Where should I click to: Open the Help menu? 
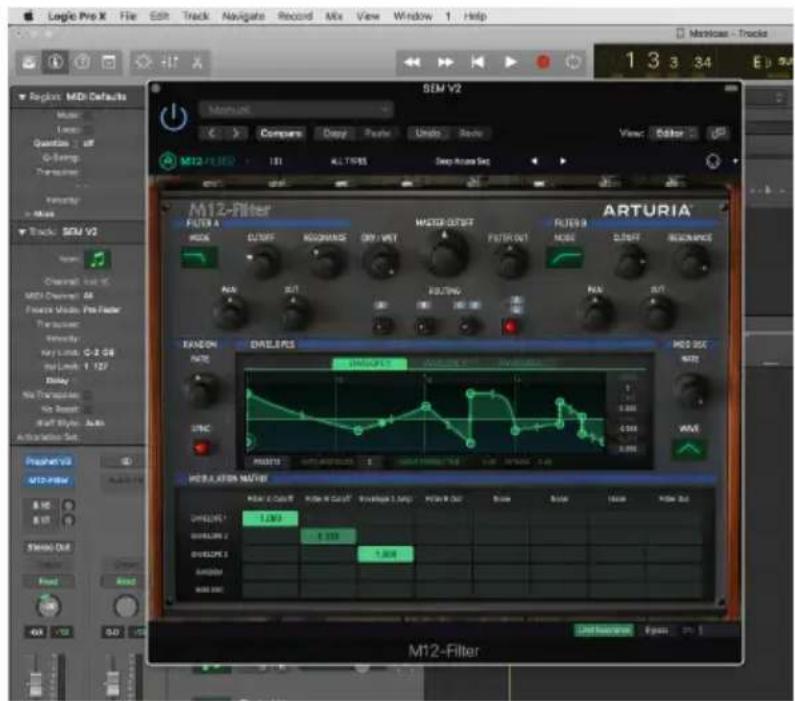pos(475,16)
